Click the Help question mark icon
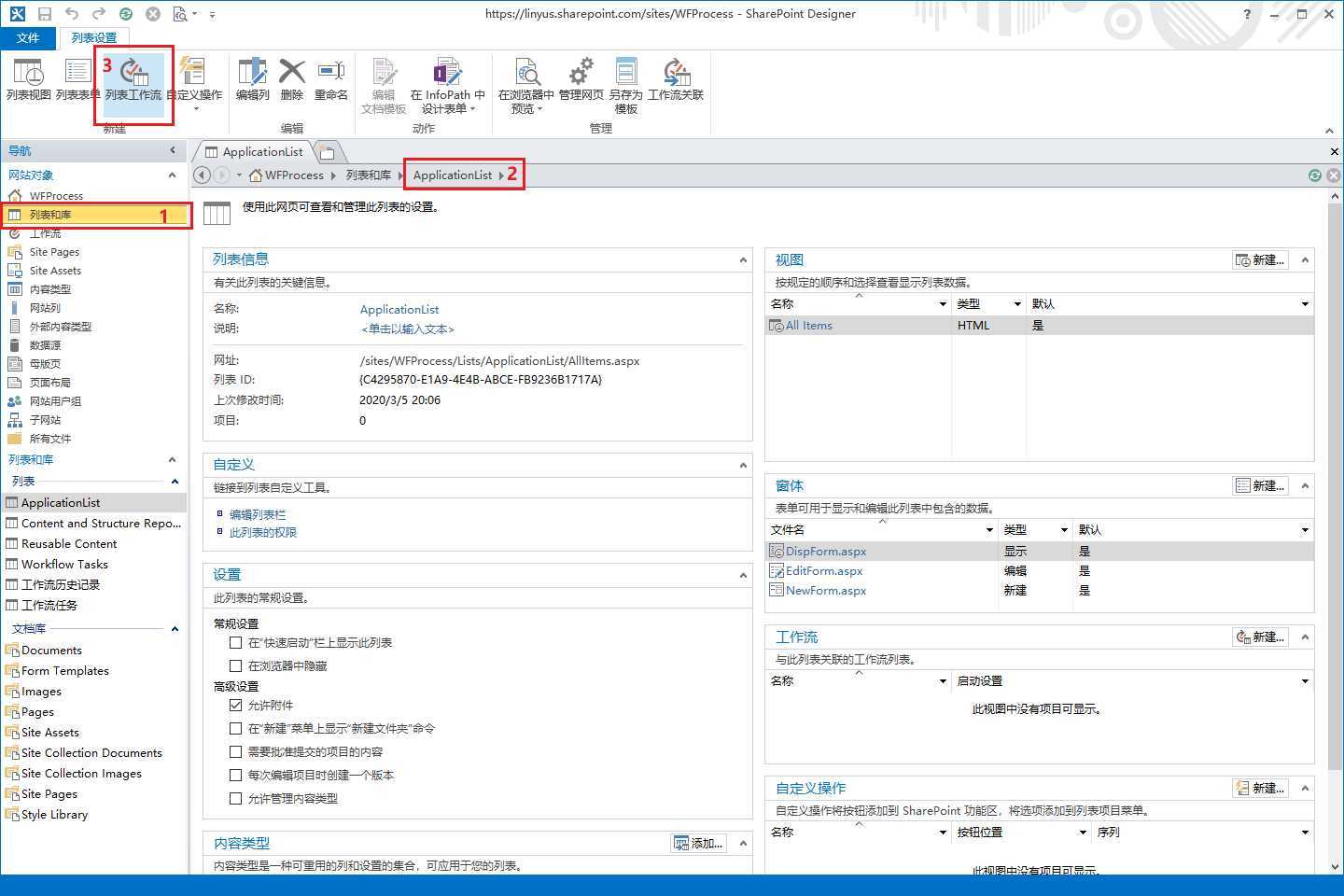1344x896 pixels. pos(1248,14)
